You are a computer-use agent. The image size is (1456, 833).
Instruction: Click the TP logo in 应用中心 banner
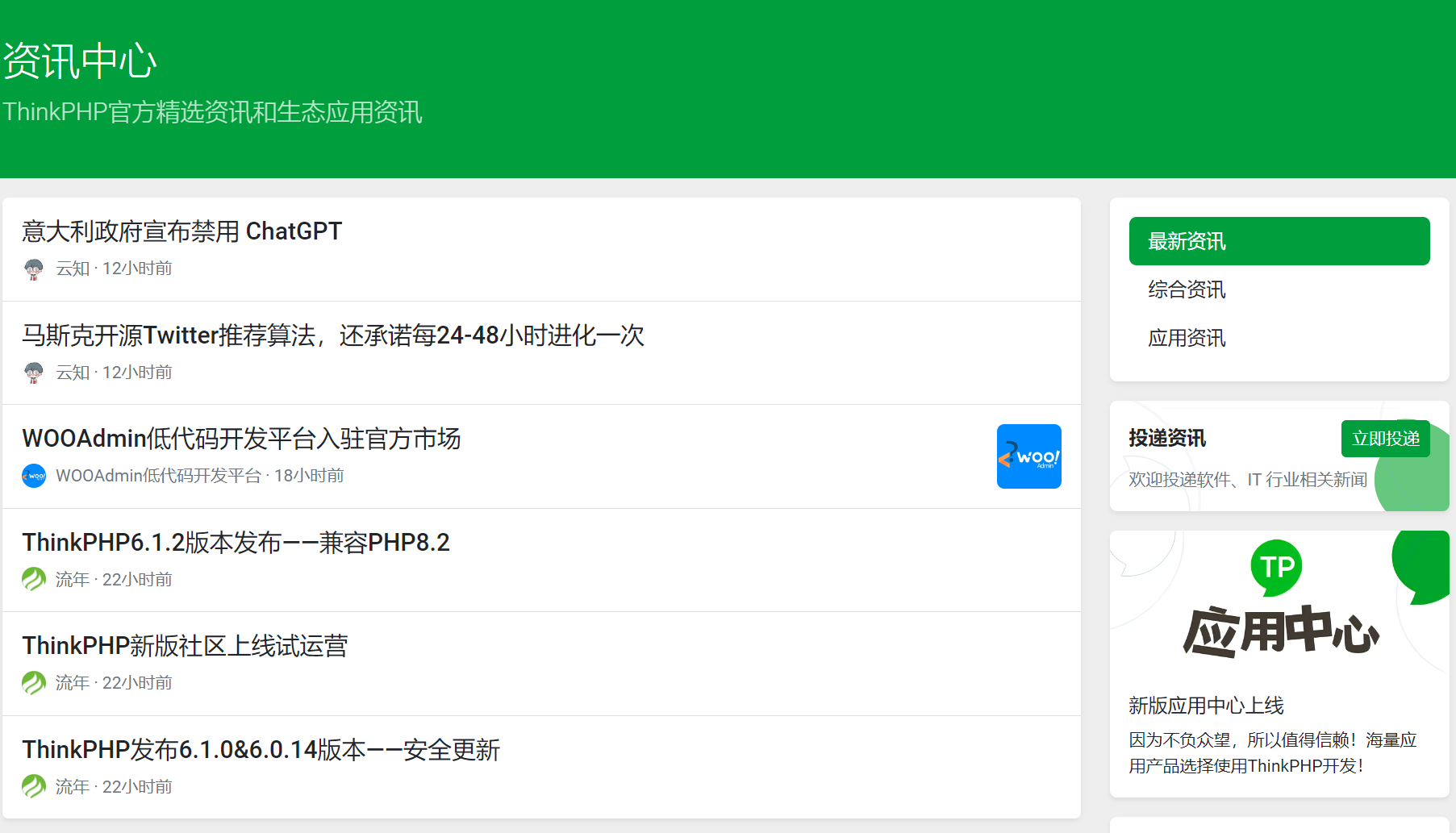coord(1277,568)
